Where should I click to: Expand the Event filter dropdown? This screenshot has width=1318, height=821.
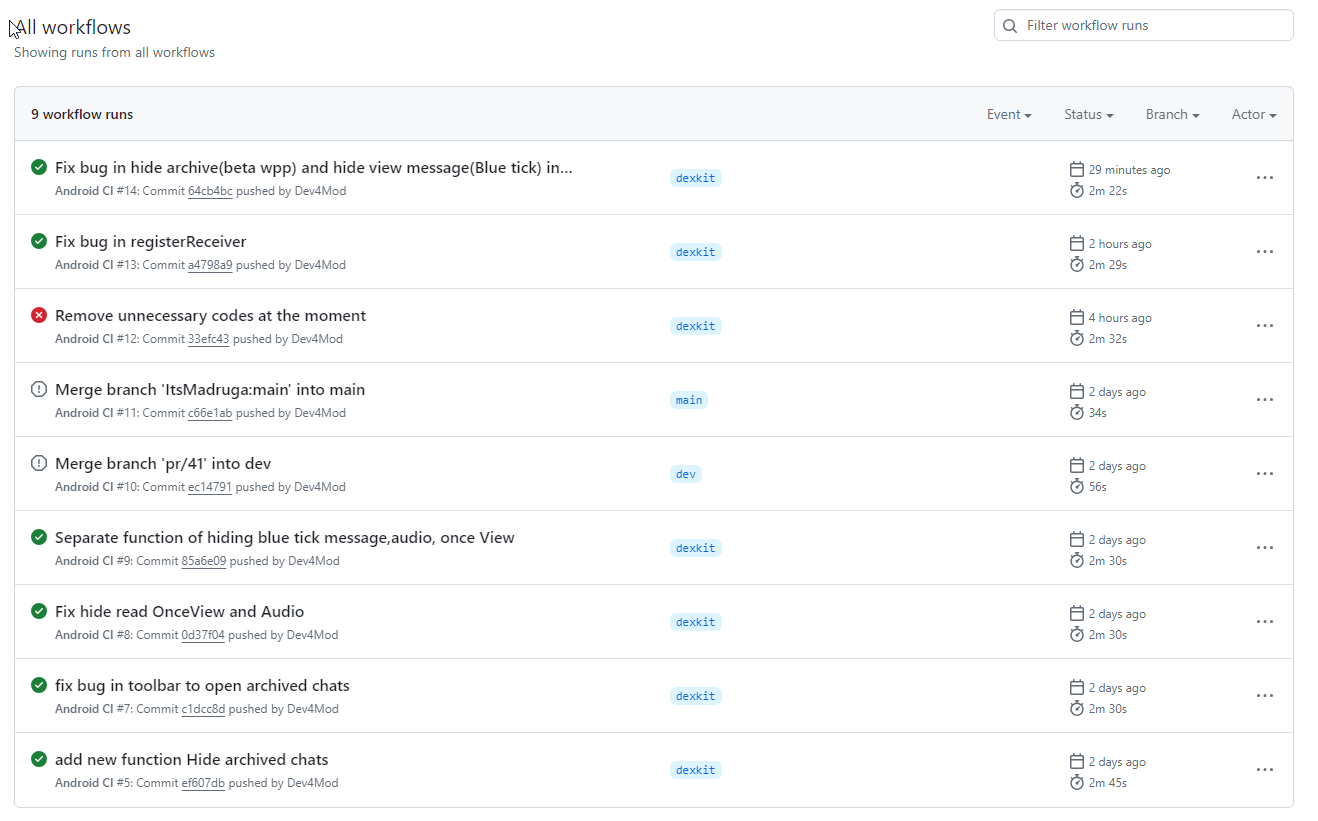click(x=1008, y=115)
